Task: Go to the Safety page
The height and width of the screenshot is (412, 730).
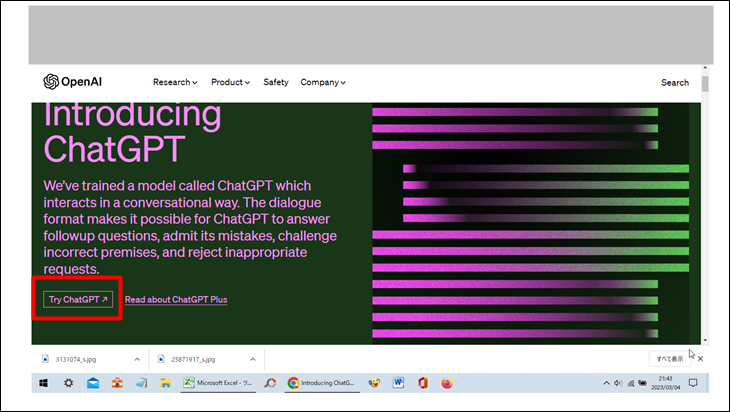Action: point(276,82)
